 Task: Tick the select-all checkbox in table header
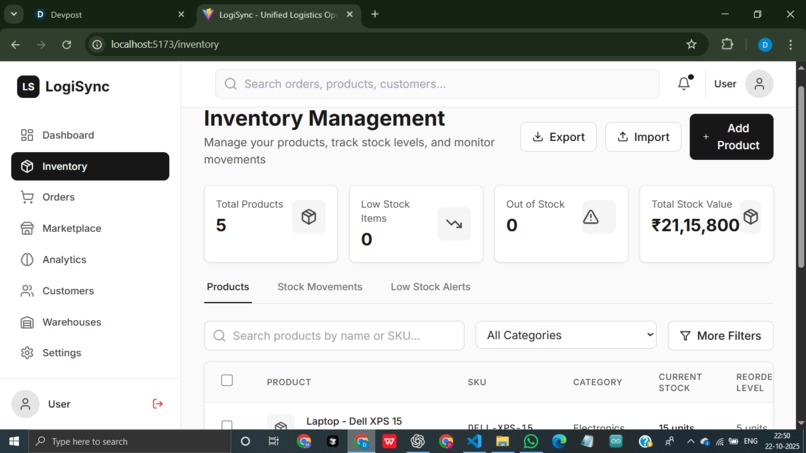click(227, 380)
